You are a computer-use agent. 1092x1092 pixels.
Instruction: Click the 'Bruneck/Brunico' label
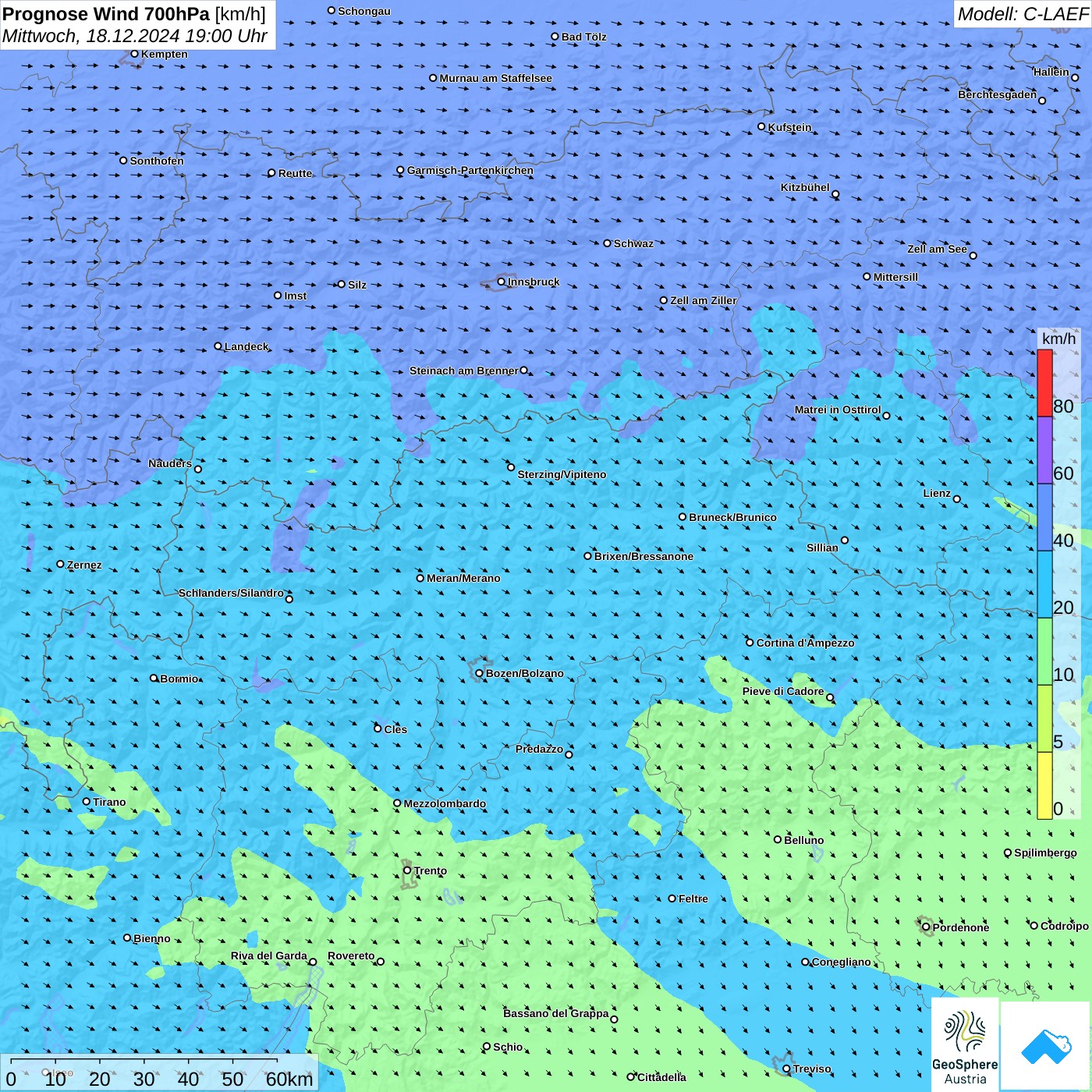click(732, 517)
